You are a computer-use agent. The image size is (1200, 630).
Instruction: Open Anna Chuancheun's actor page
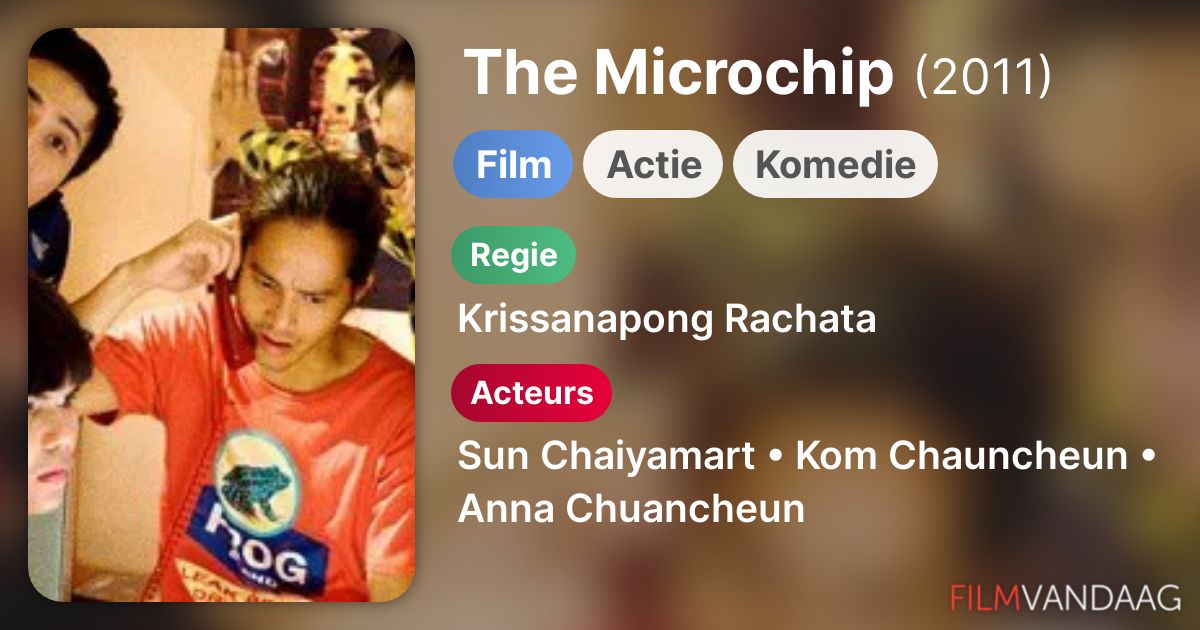click(x=631, y=508)
